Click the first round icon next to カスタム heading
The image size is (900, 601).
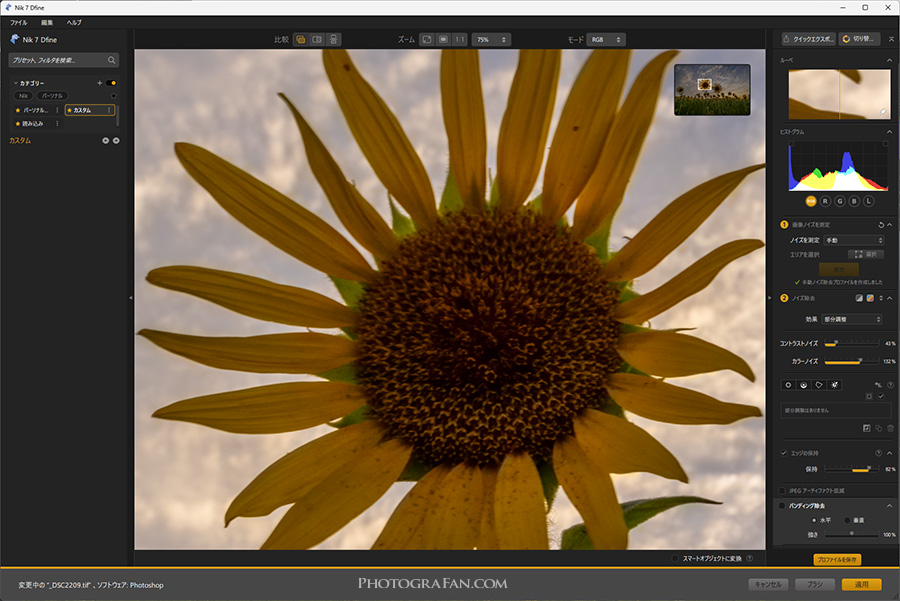click(x=106, y=141)
